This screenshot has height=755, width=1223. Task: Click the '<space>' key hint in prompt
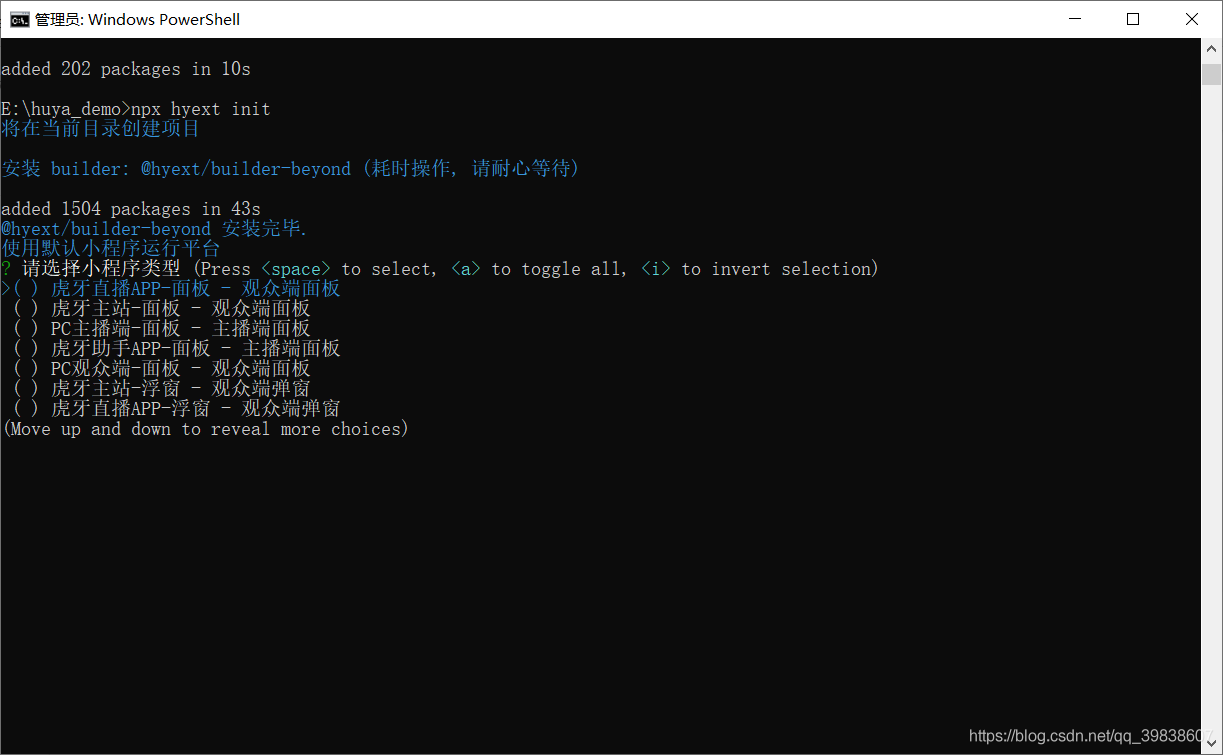[x=296, y=269]
